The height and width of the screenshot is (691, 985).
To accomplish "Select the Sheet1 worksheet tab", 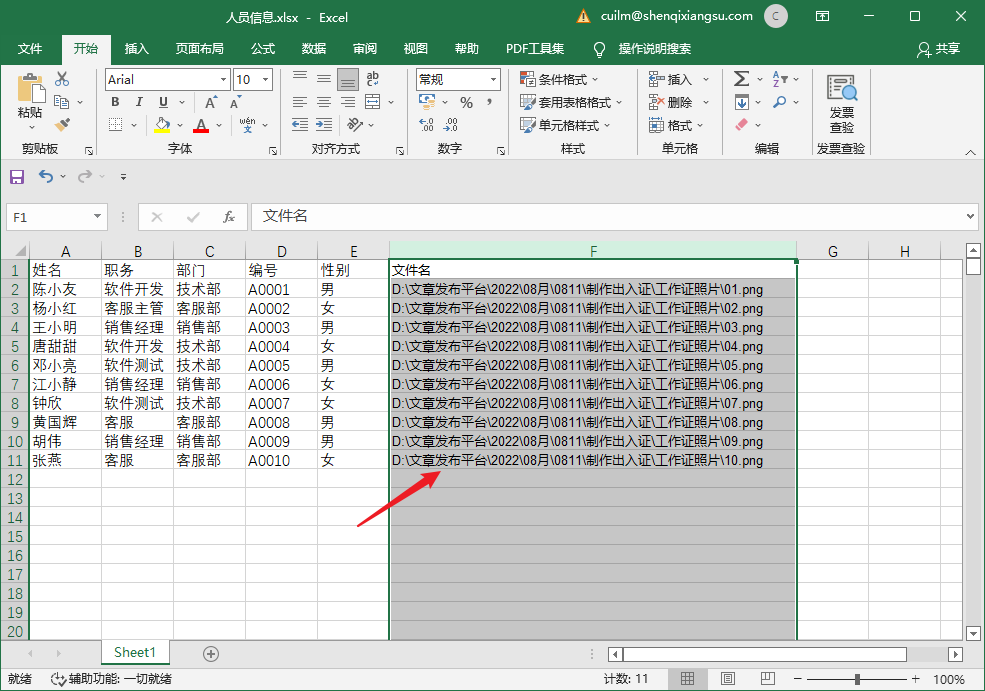I will click(135, 653).
